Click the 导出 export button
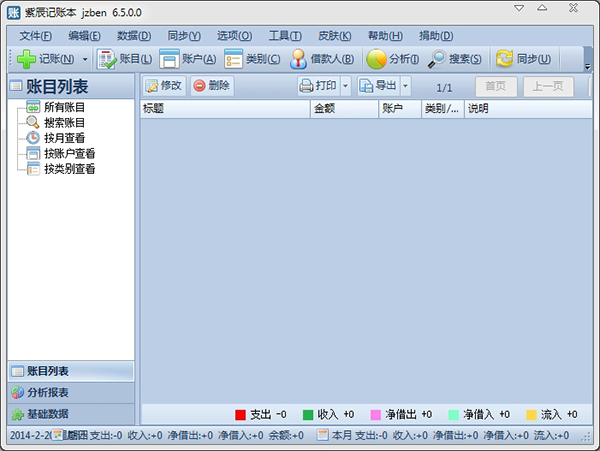 (378, 86)
